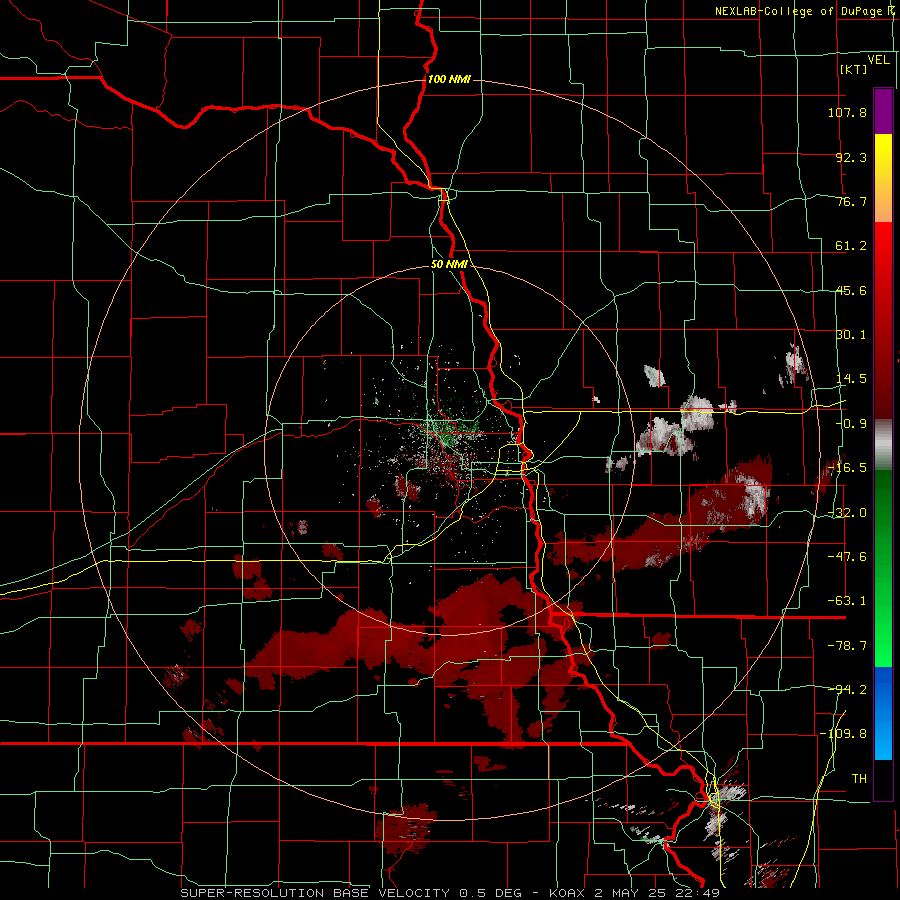Select the 76.7 velocity scale value
This screenshot has height=900, width=900.
pos(851,201)
